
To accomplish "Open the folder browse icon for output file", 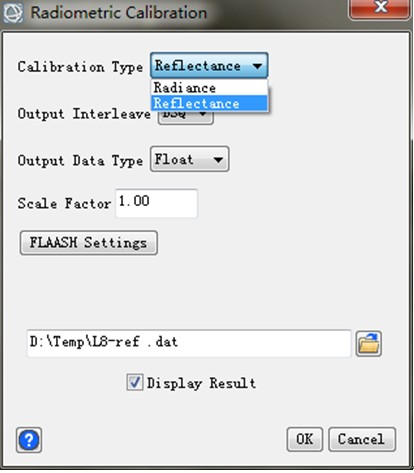I will 368,344.
